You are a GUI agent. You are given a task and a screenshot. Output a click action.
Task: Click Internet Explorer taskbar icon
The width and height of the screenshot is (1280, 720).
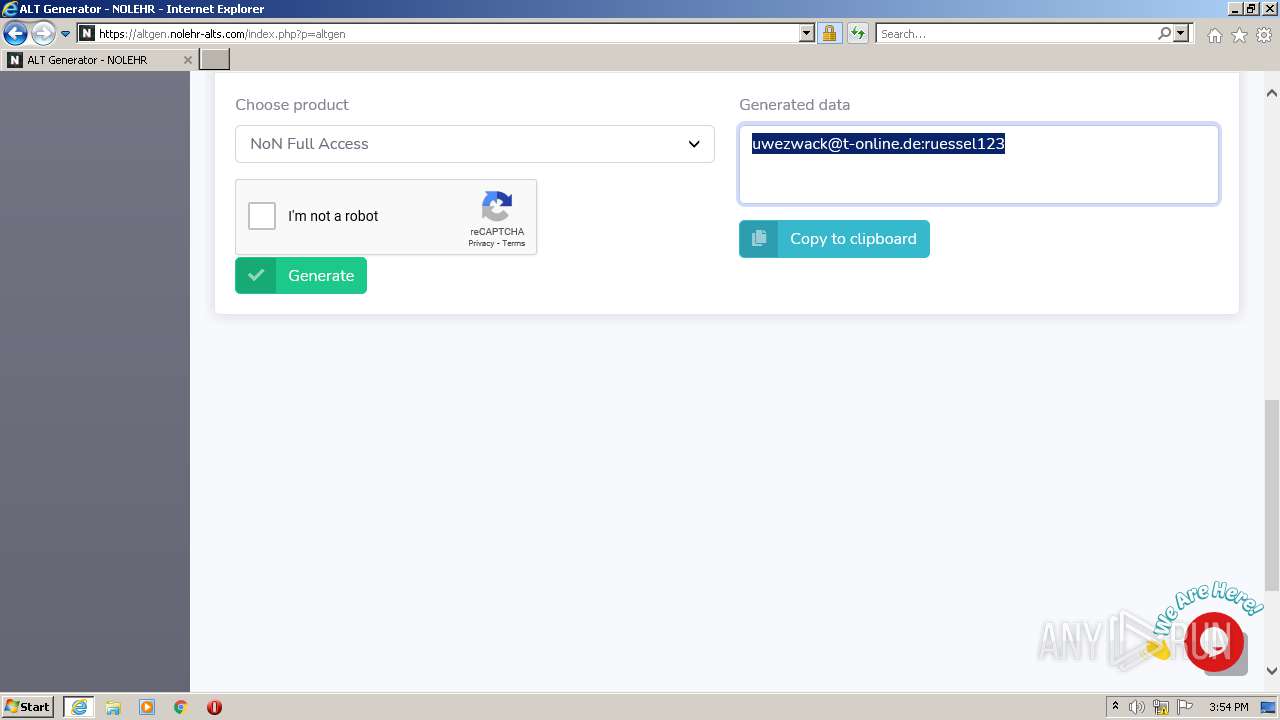click(x=79, y=707)
